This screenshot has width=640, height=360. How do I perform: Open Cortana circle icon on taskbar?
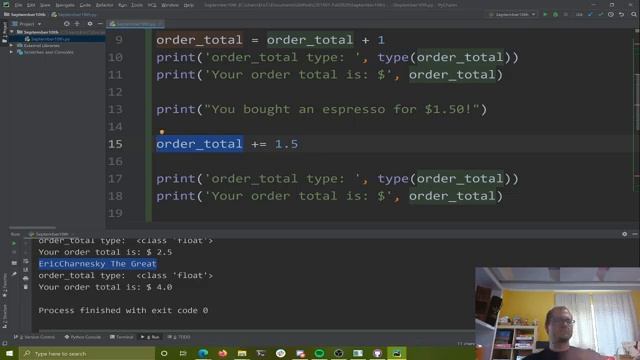164,353
